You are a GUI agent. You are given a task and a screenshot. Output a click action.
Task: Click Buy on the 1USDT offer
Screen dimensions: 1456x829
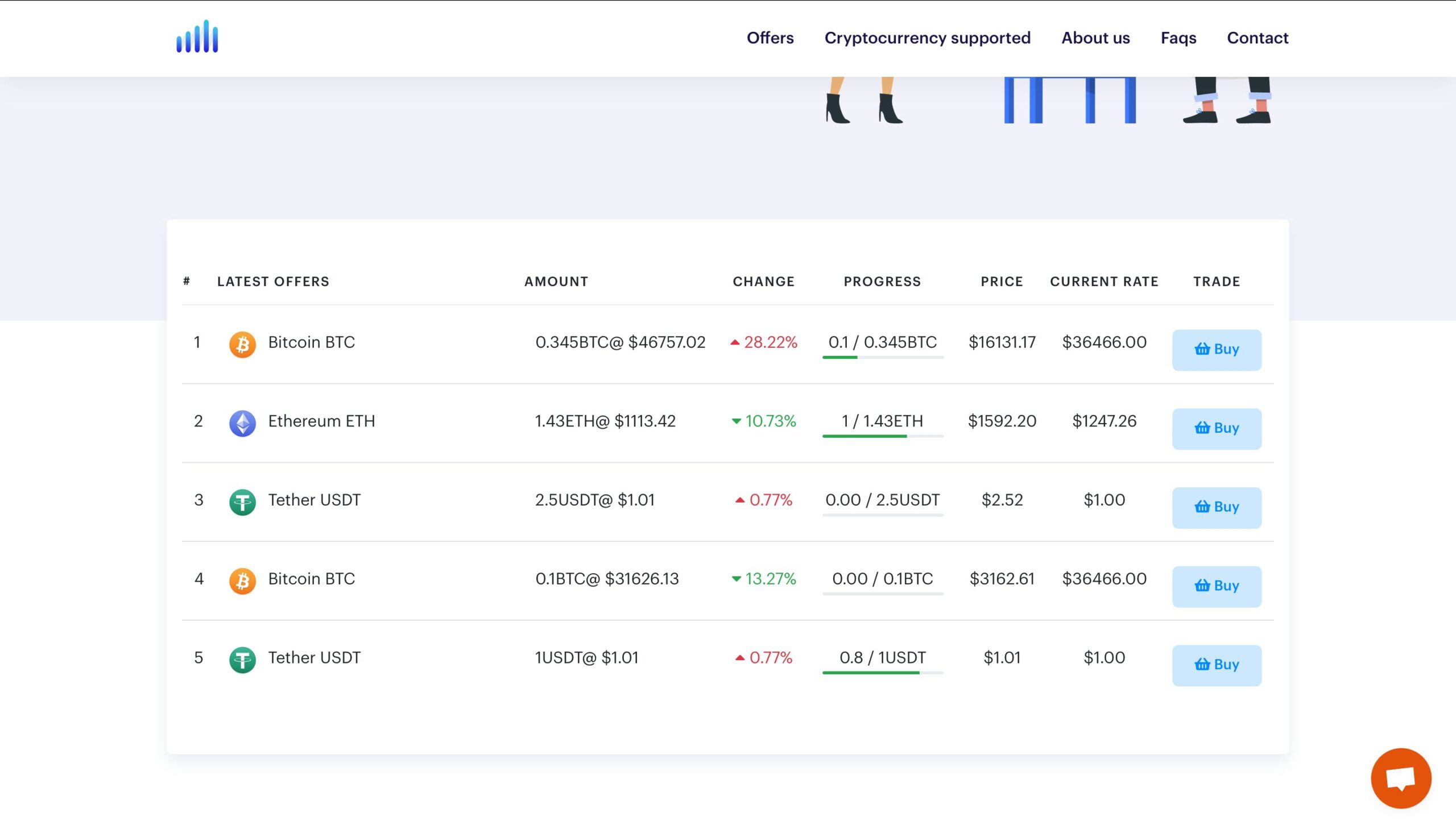pyautogui.click(x=1217, y=665)
